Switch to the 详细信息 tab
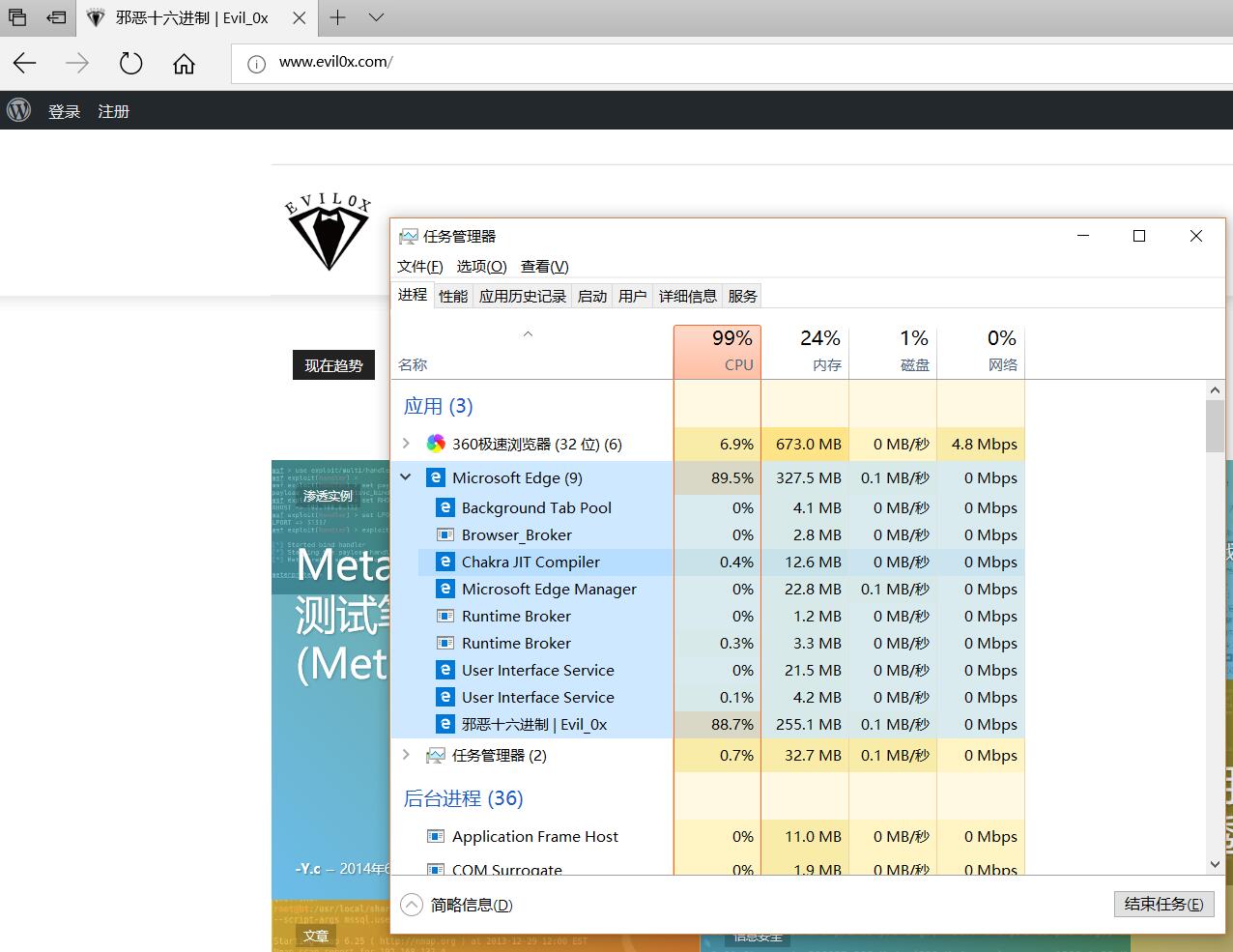 tap(688, 296)
